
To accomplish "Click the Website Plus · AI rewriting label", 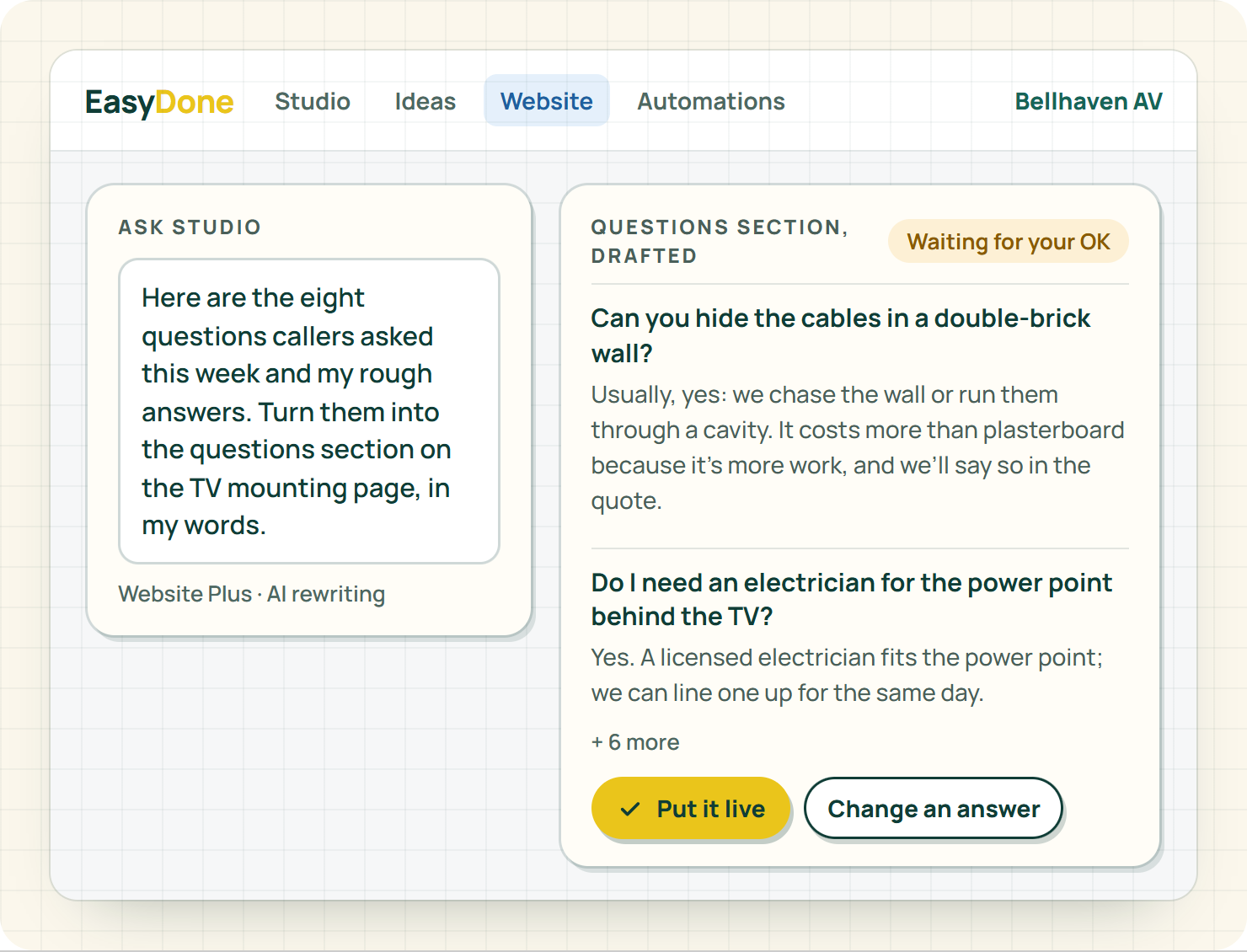I will [x=252, y=594].
